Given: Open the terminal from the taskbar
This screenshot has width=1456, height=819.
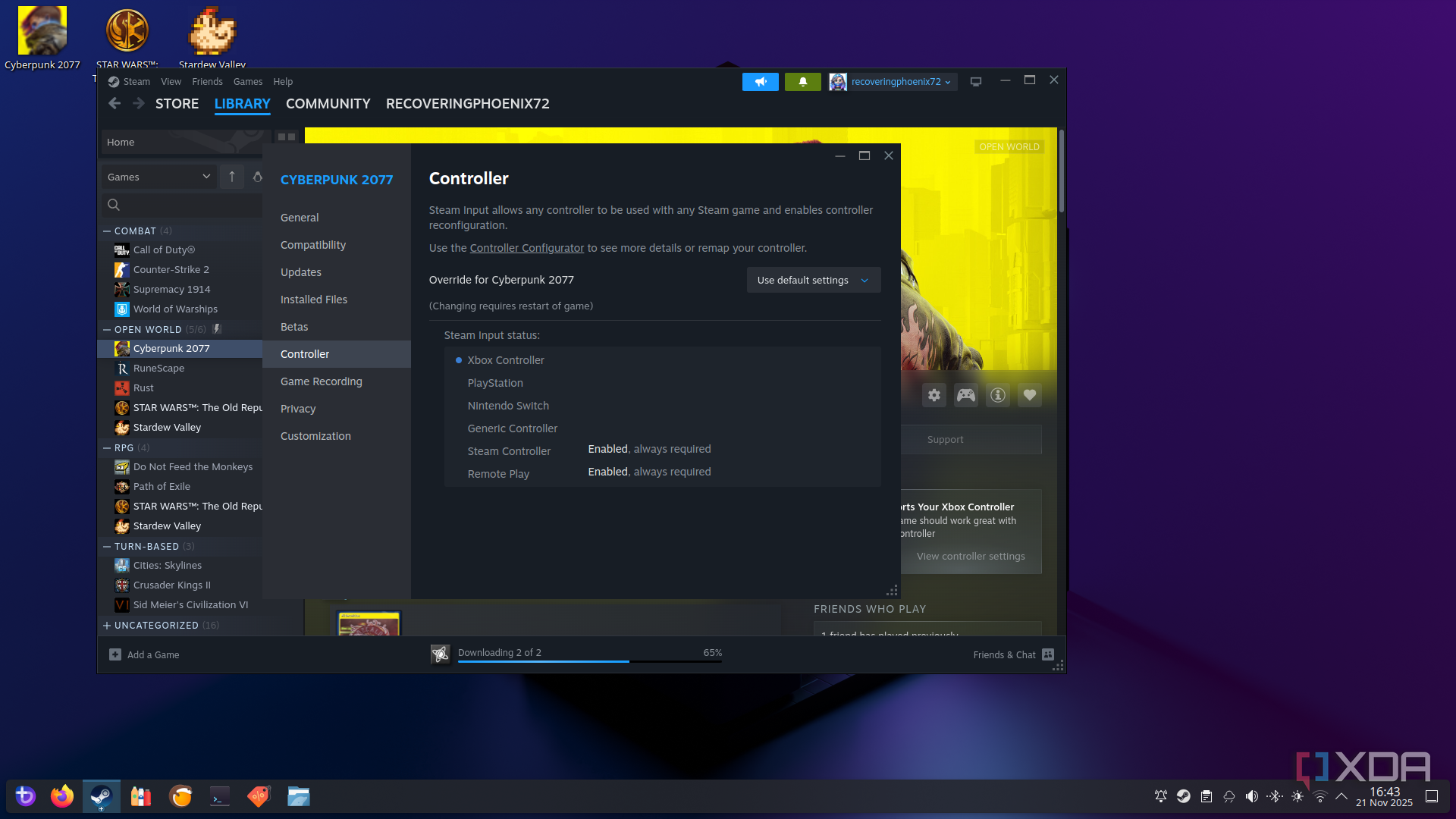Looking at the screenshot, I should click(220, 796).
